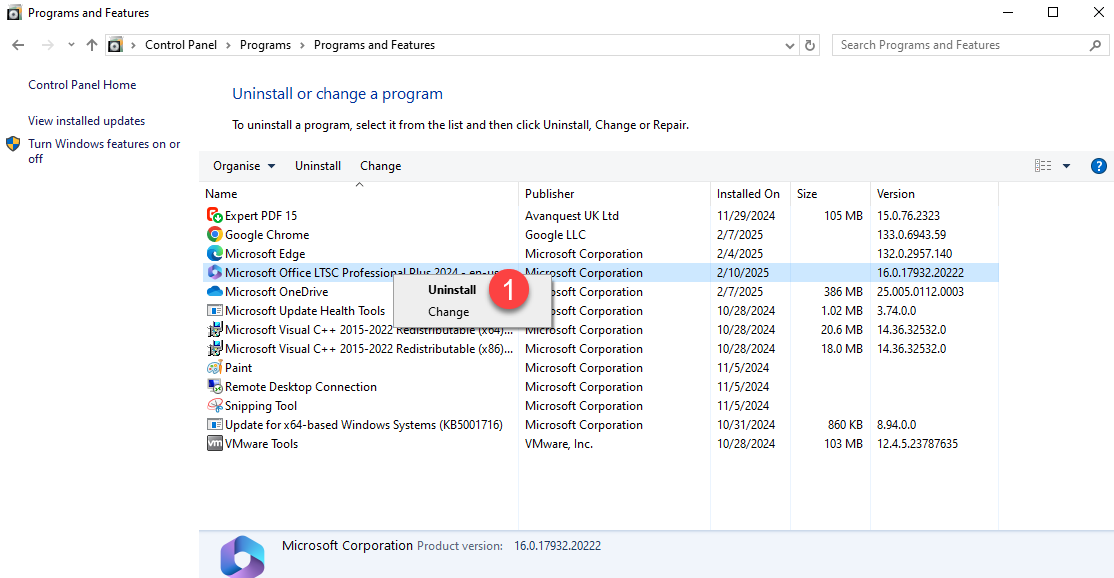
Task: Click the search magnifier icon
Action: 1096,45
